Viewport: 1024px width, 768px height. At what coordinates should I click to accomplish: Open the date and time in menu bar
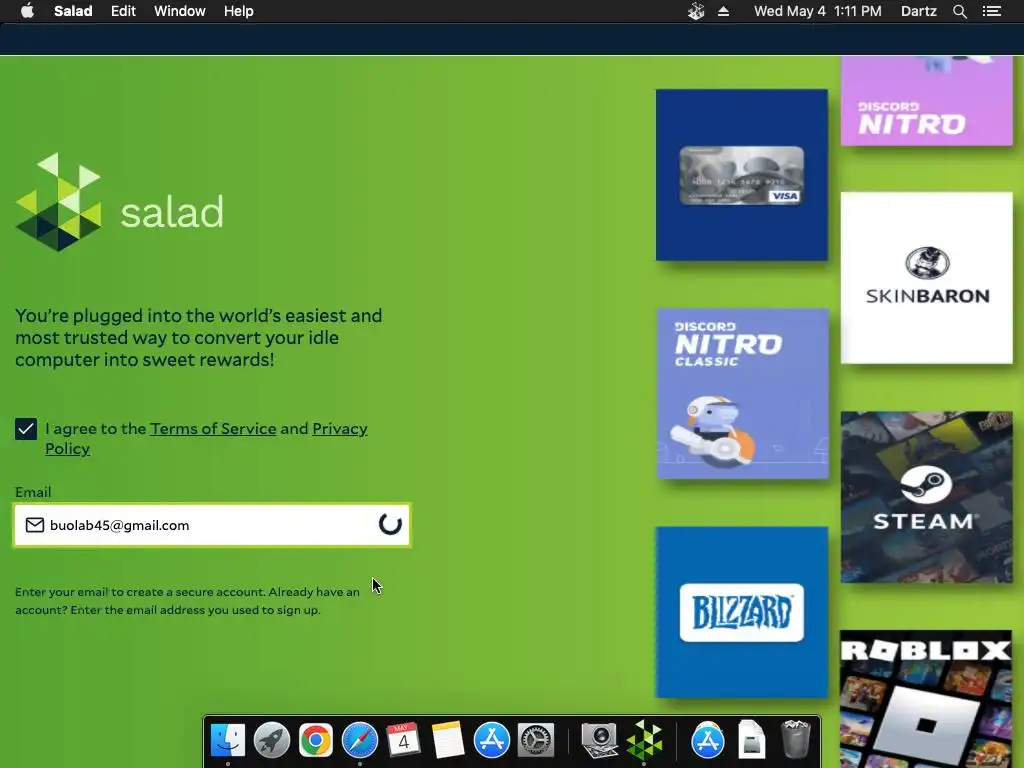point(818,11)
